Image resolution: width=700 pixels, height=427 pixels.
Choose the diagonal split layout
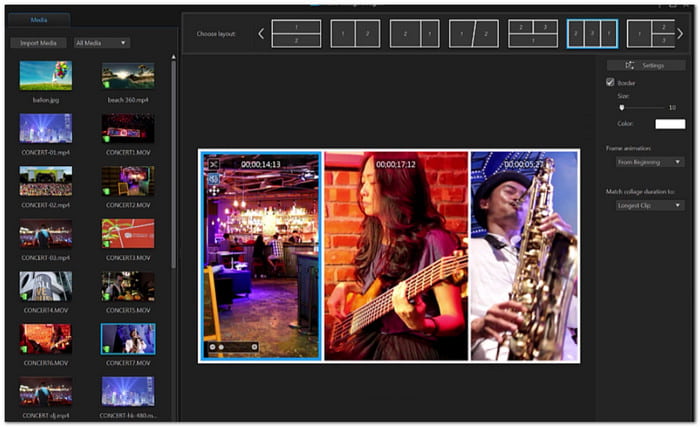click(x=474, y=33)
